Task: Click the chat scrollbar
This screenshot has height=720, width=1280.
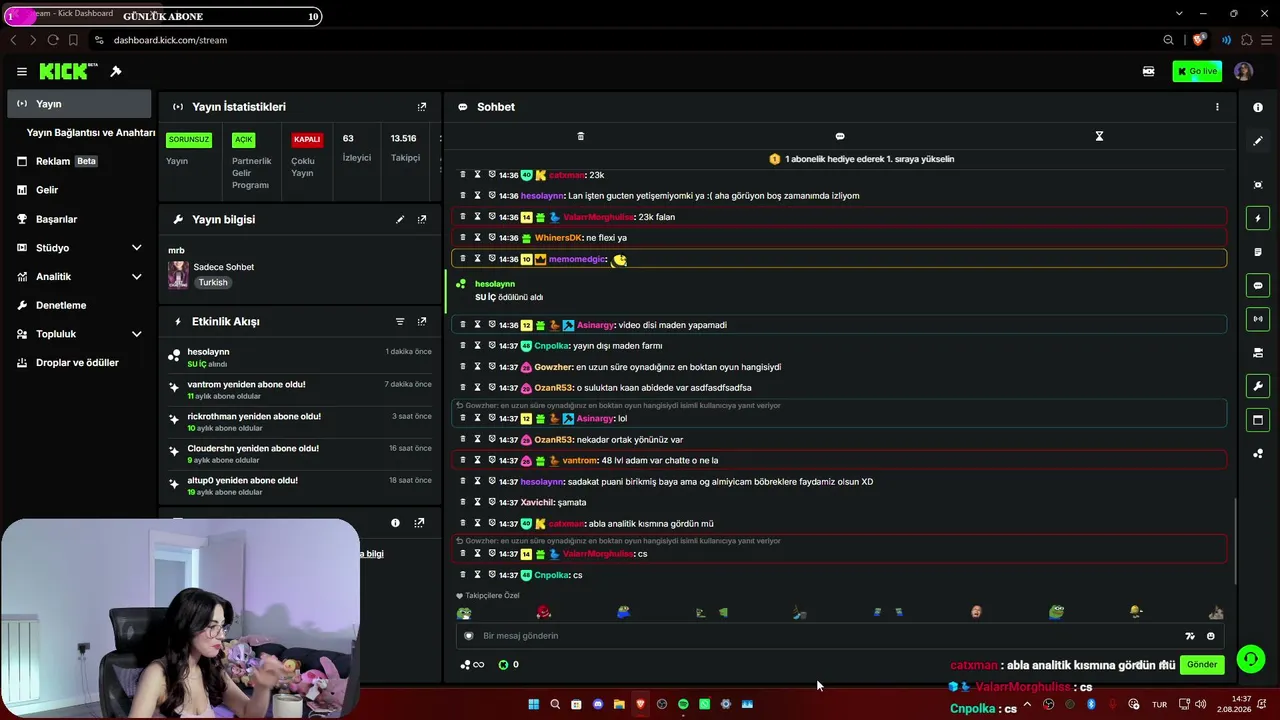Action: click(1237, 543)
